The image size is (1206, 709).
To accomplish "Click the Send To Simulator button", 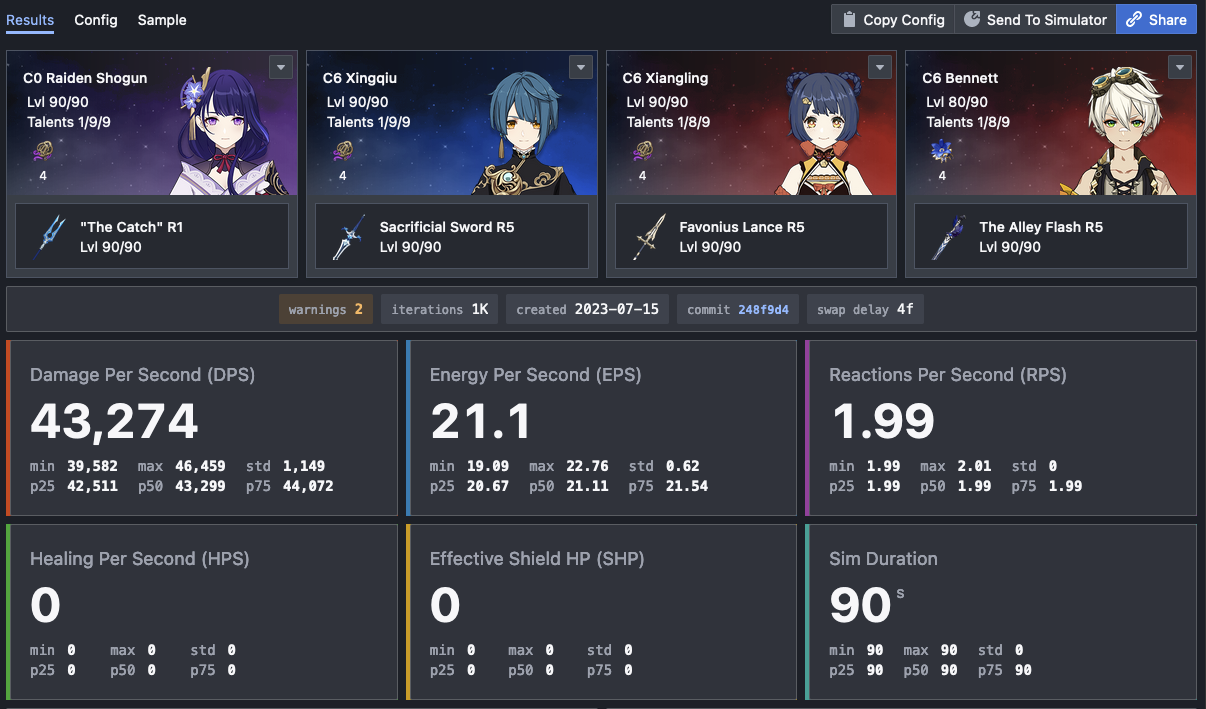I will coord(1035,20).
